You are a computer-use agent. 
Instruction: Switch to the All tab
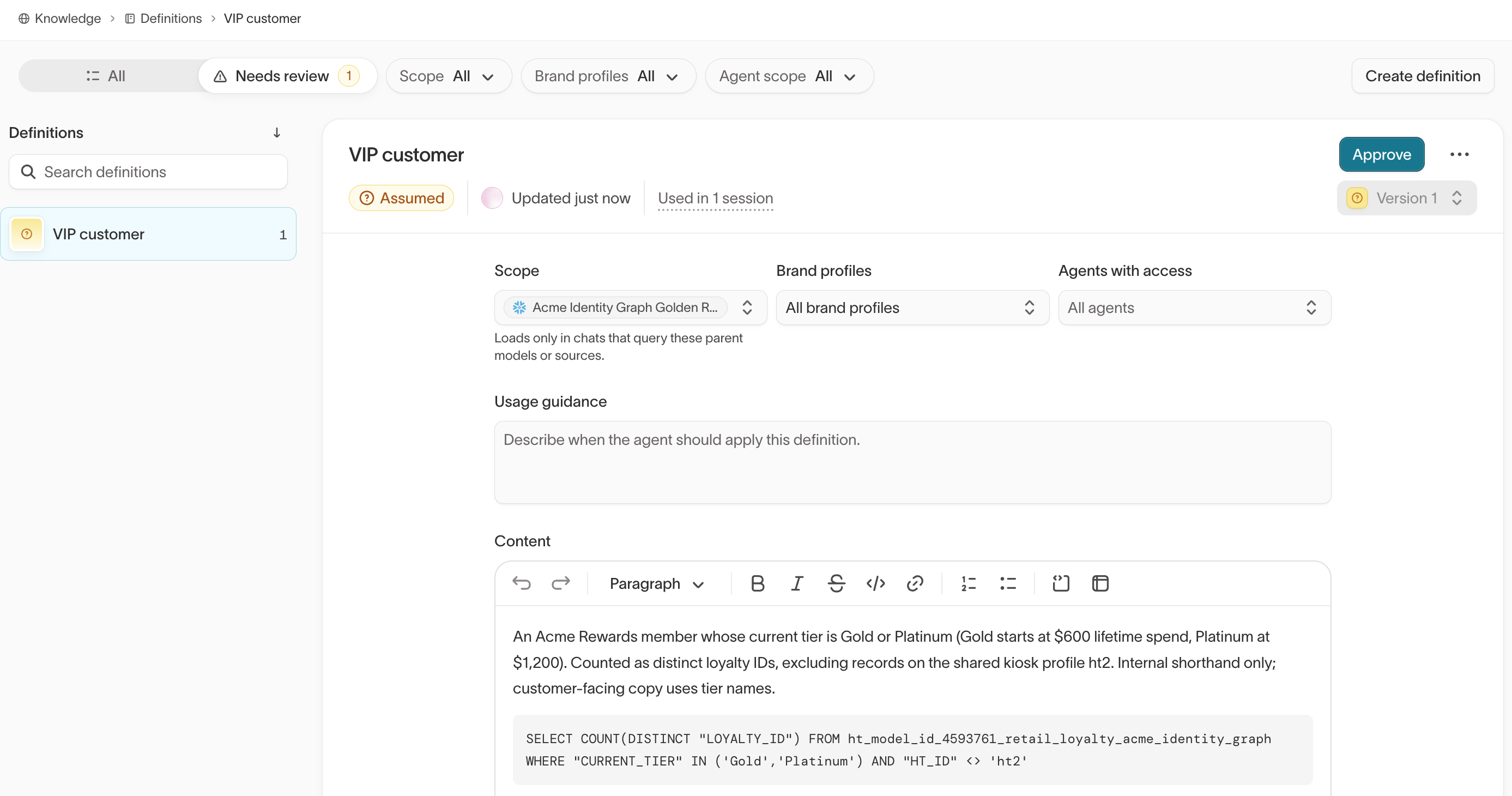tap(106, 76)
